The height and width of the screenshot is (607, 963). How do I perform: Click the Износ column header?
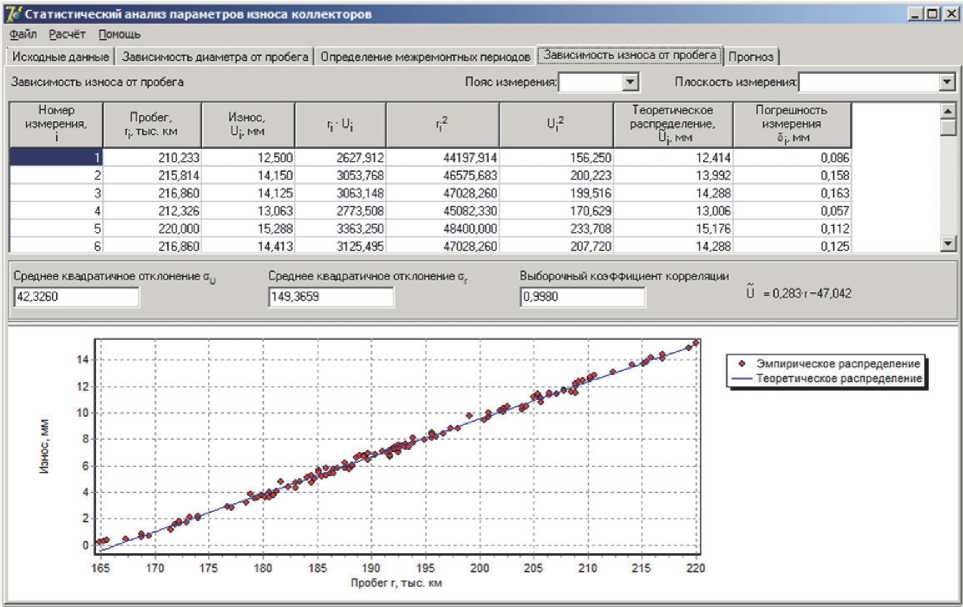[x=248, y=123]
